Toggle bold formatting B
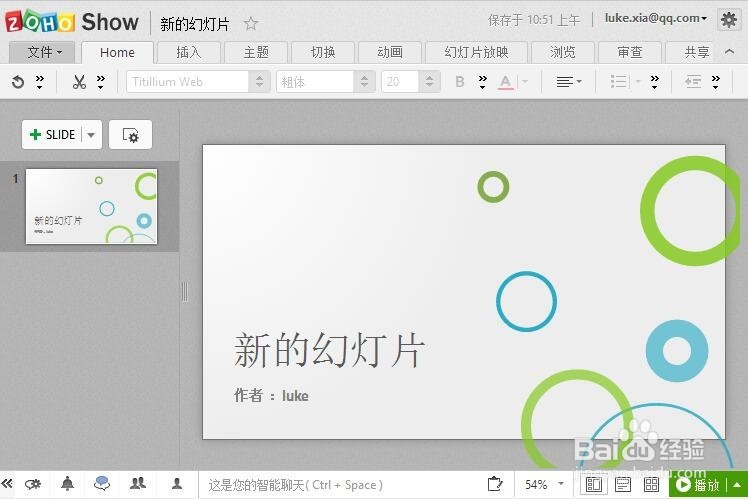Image resolution: width=748 pixels, height=499 pixels. (460, 82)
